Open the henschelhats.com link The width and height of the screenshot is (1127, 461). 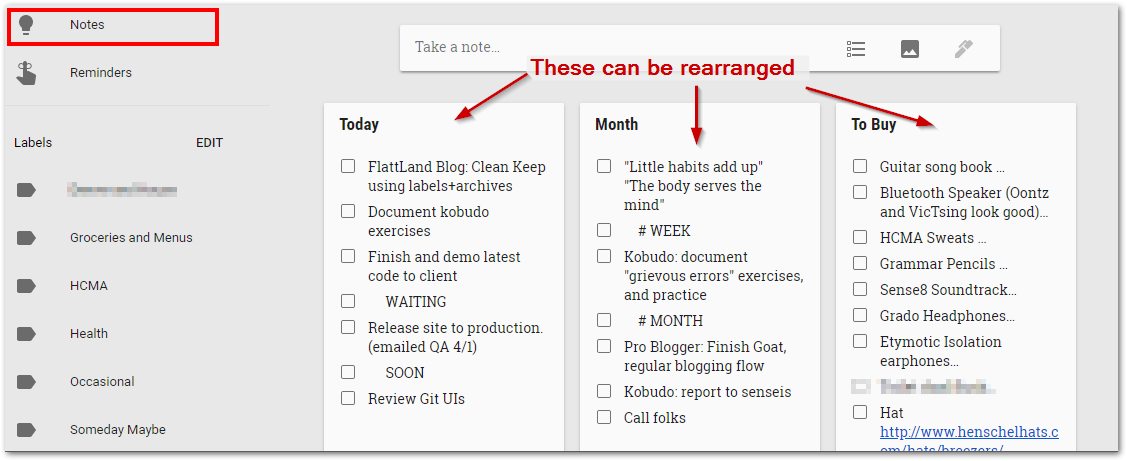click(x=969, y=440)
